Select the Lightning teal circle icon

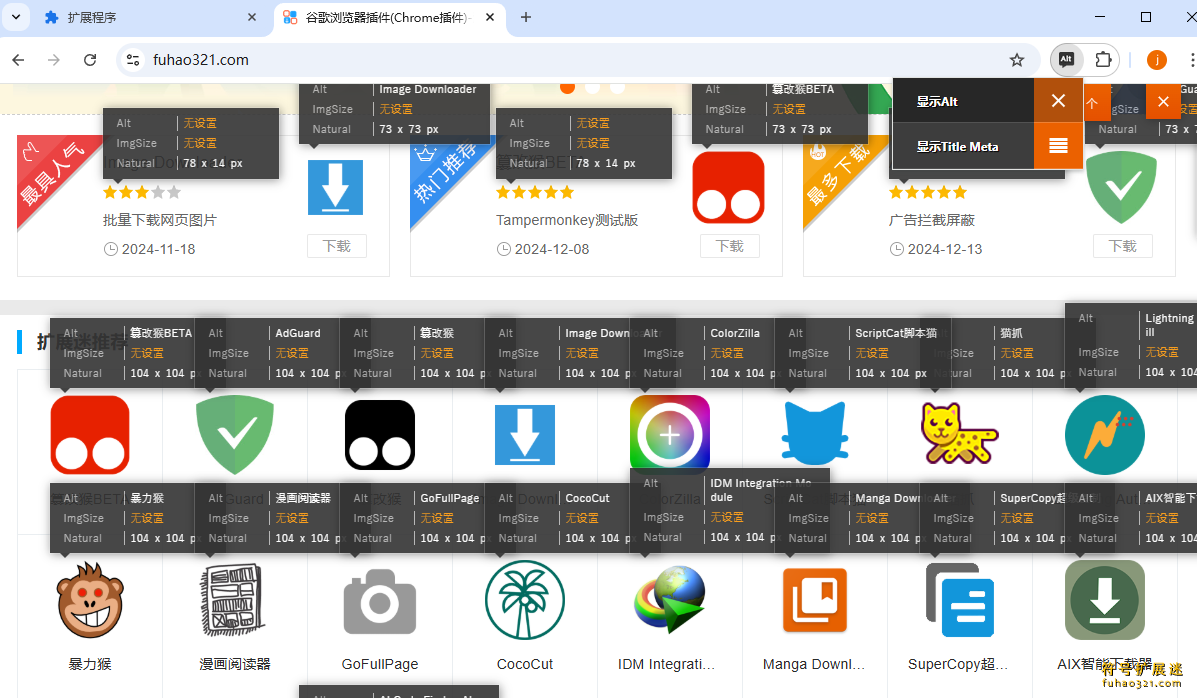[x=1105, y=435]
